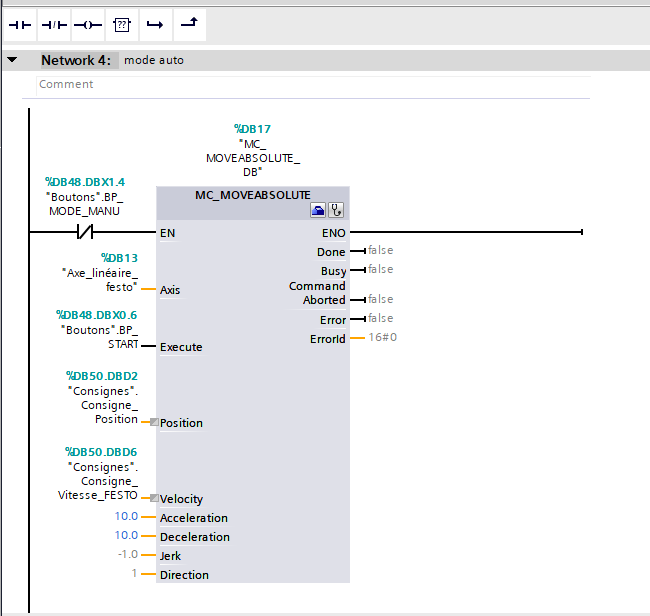Open MC_MOVEABSOLUTE diagnostics stethoscope icon
Image resolution: width=650 pixels, height=616 pixels.
pyautogui.click(x=336, y=210)
